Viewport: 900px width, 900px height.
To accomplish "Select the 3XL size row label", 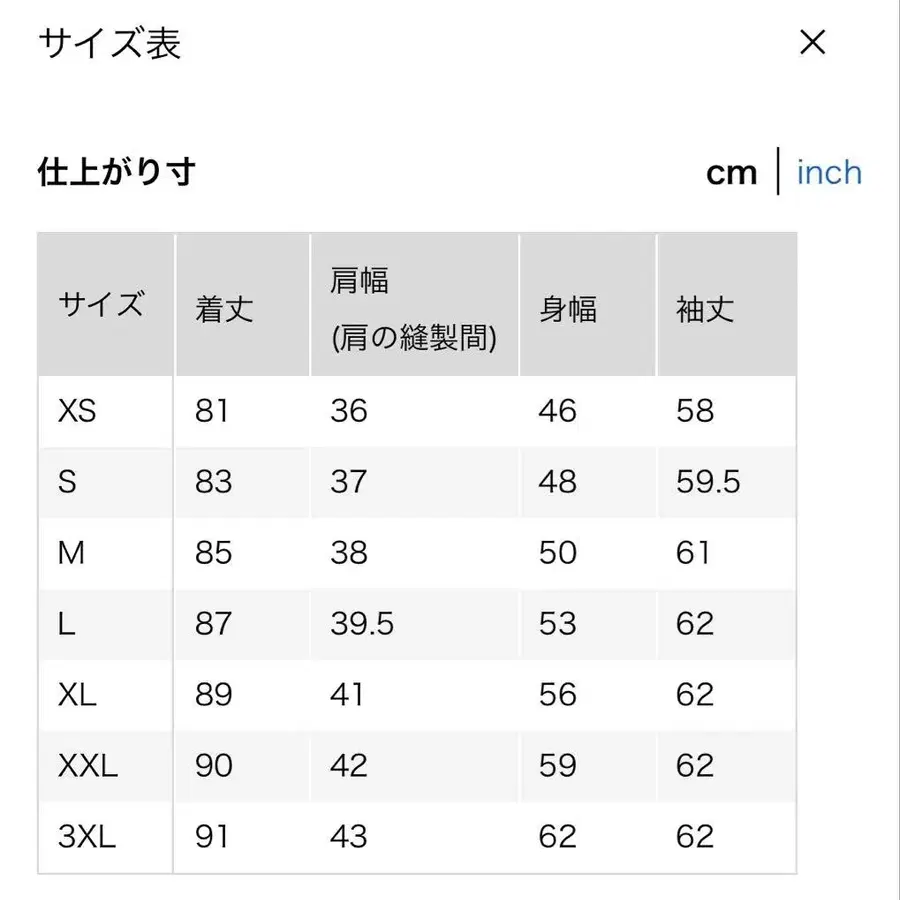I will coord(88,837).
